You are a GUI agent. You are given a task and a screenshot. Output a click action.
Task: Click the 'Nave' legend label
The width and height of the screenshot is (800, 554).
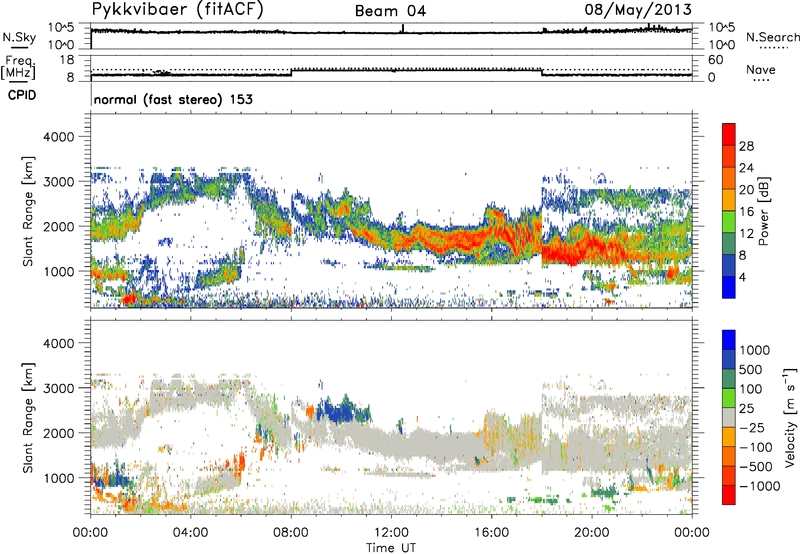[x=760, y=69]
